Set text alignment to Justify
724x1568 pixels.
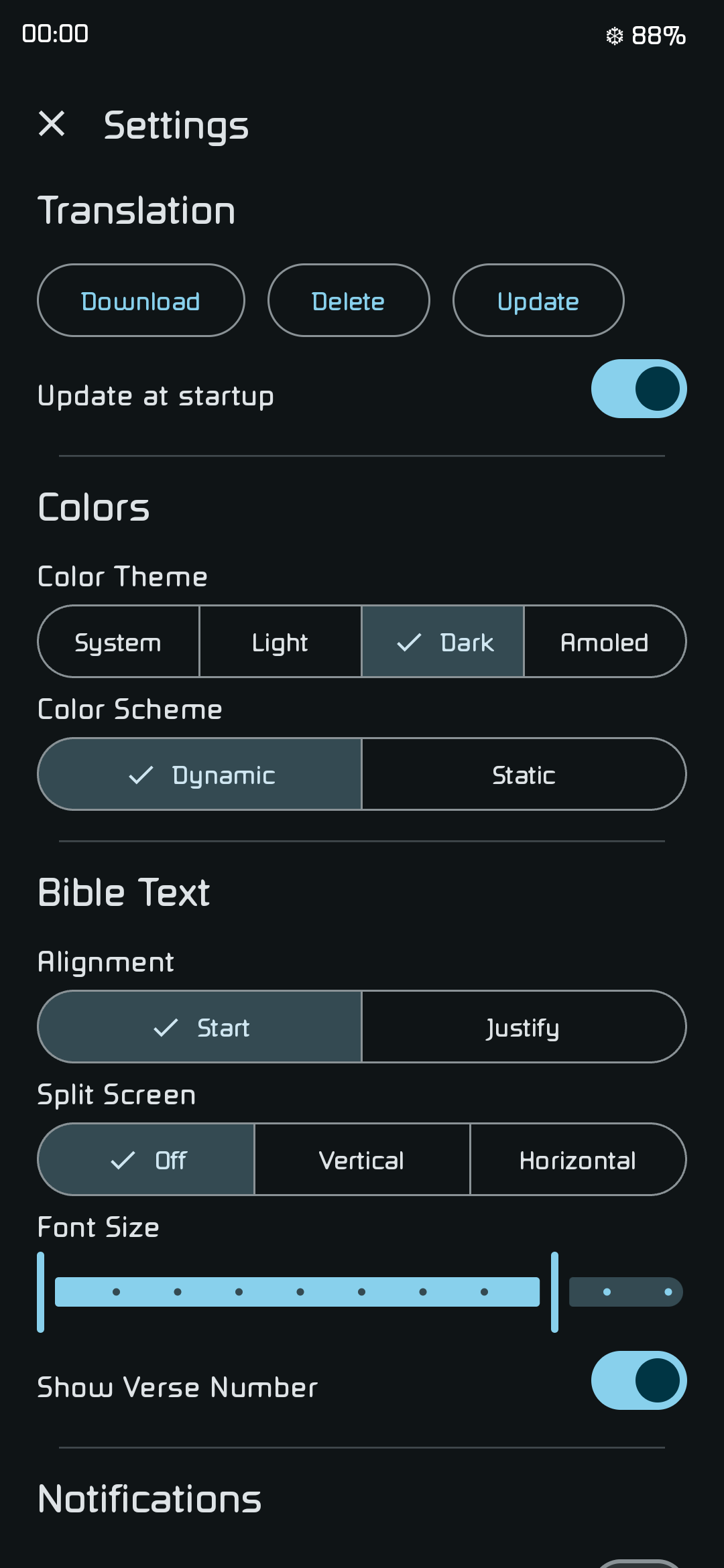(x=524, y=1027)
